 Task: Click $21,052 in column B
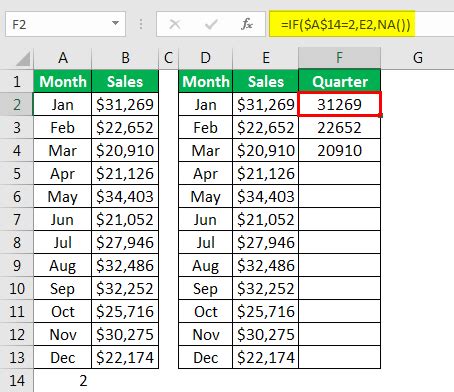(x=125, y=219)
